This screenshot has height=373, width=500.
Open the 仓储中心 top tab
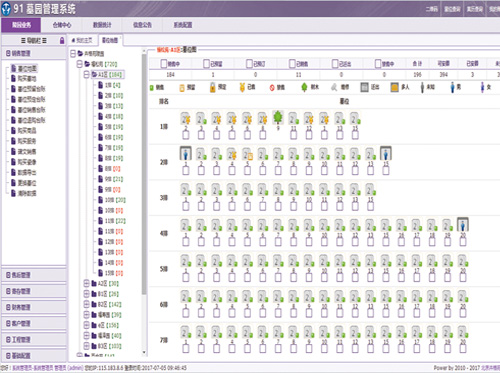point(62,25)
